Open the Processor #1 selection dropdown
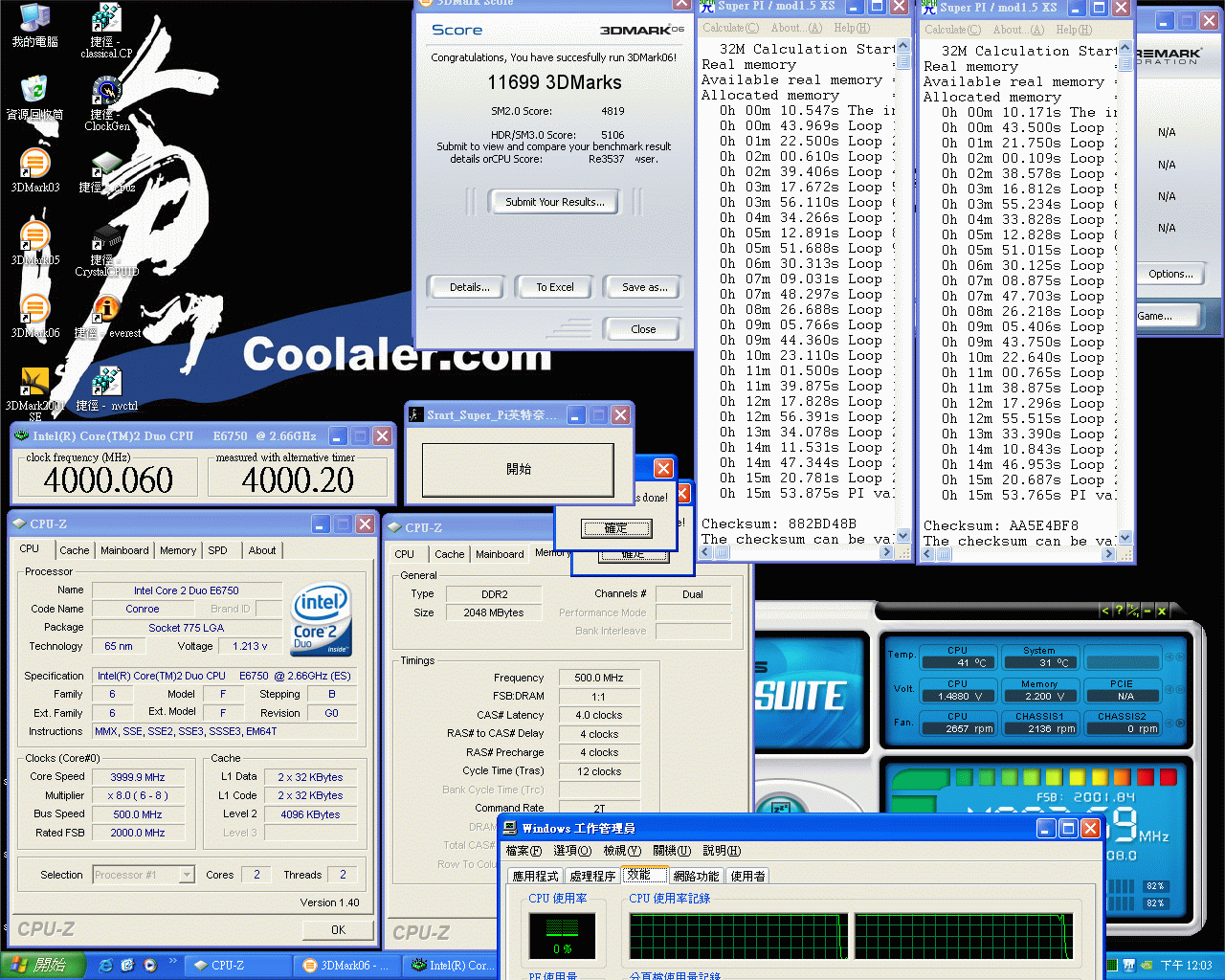1225x980 pixels. click(x=187, y=875)
